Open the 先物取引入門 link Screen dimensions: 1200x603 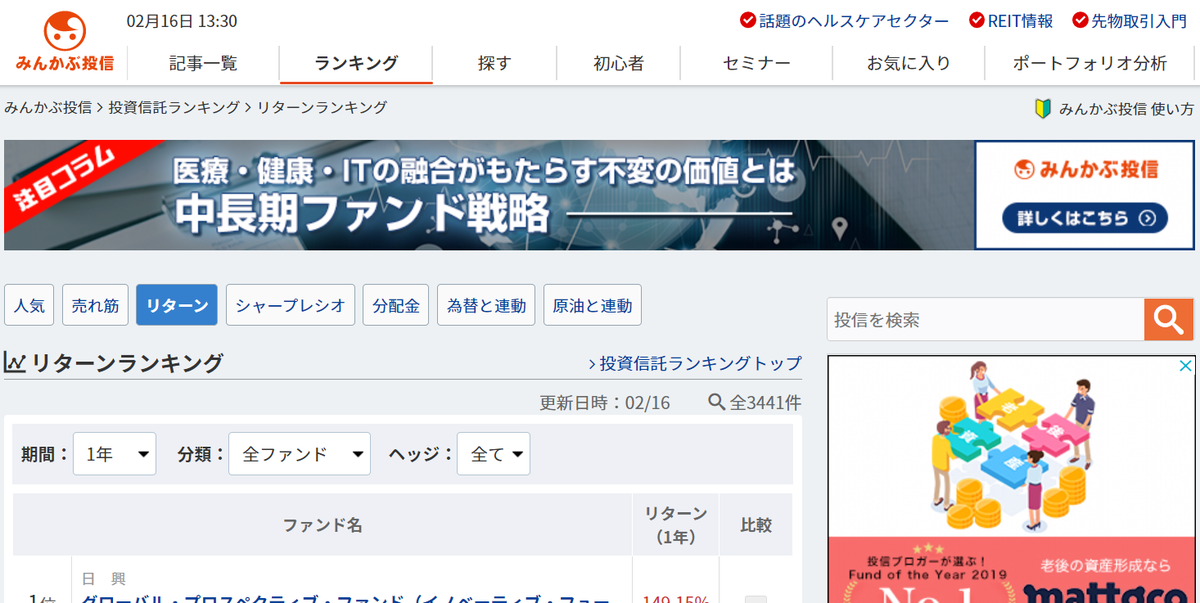click(x=1139, y=20)
